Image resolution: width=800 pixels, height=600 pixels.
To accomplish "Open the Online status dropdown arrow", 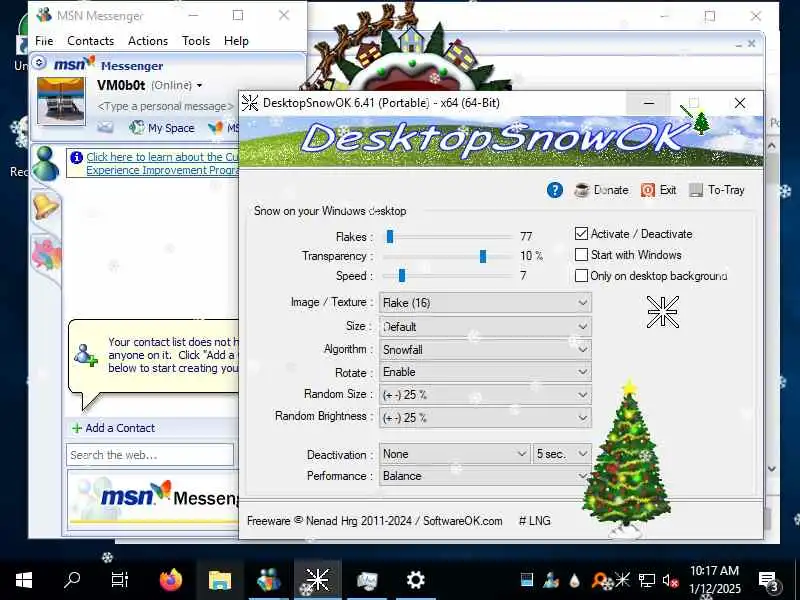I will click(x=199, y=86).
